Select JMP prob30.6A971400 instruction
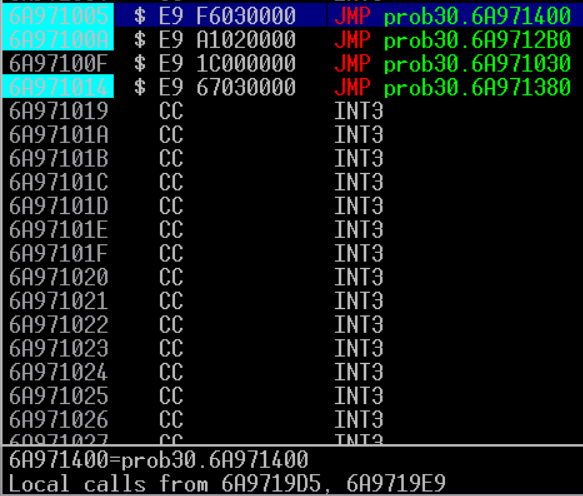This screenshot has width=583, height=496. click(x=452, y=16)
